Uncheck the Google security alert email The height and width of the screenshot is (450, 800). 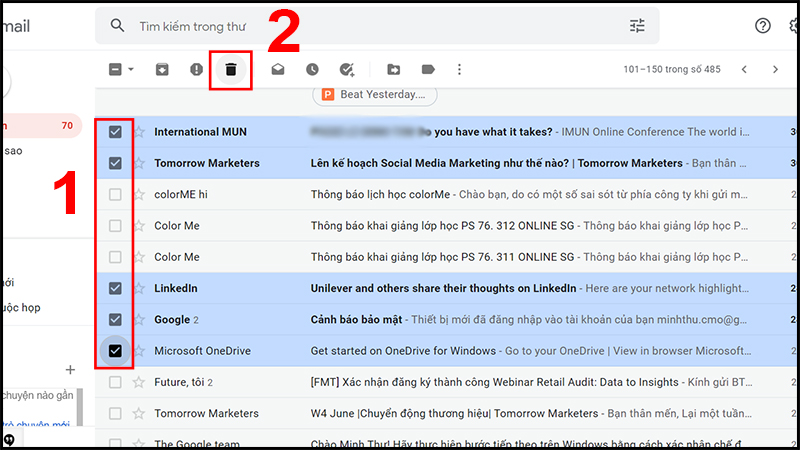click(x=115, y=319)
